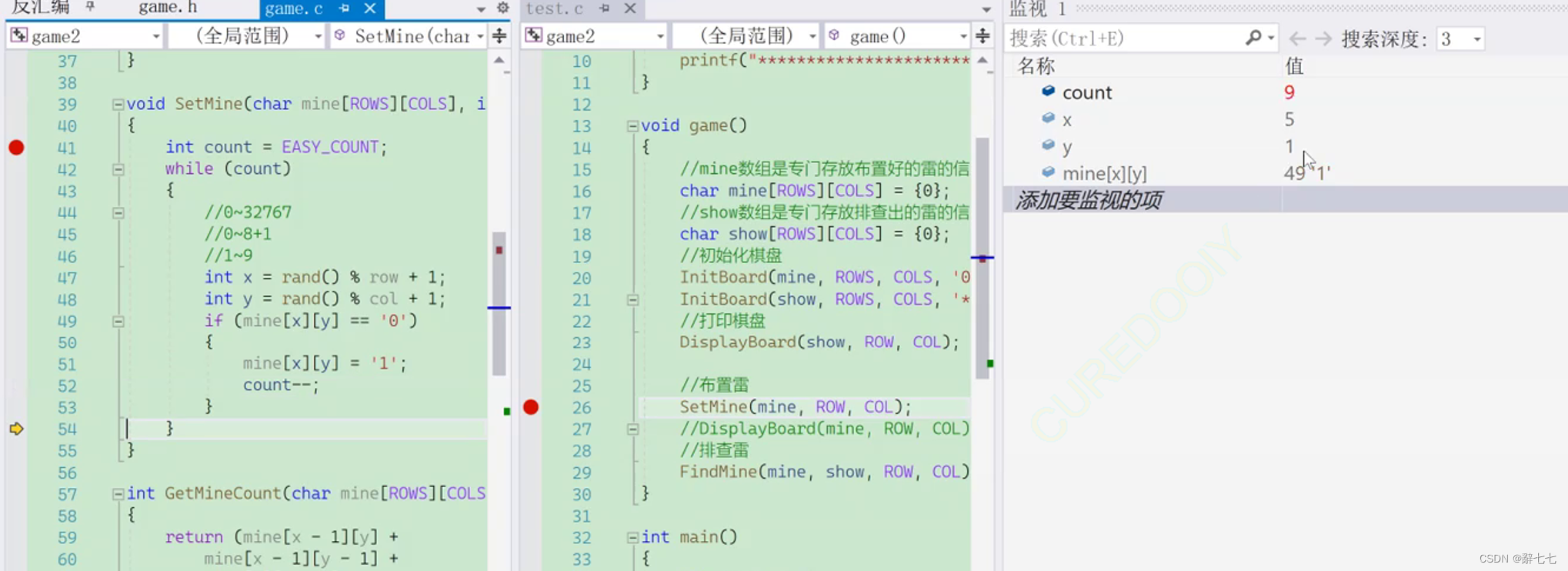Collapse the game function at line 13
Image resolution: width=1568 pixels, height=571 pixels.
pyautogui.click(x=632, y=125)
